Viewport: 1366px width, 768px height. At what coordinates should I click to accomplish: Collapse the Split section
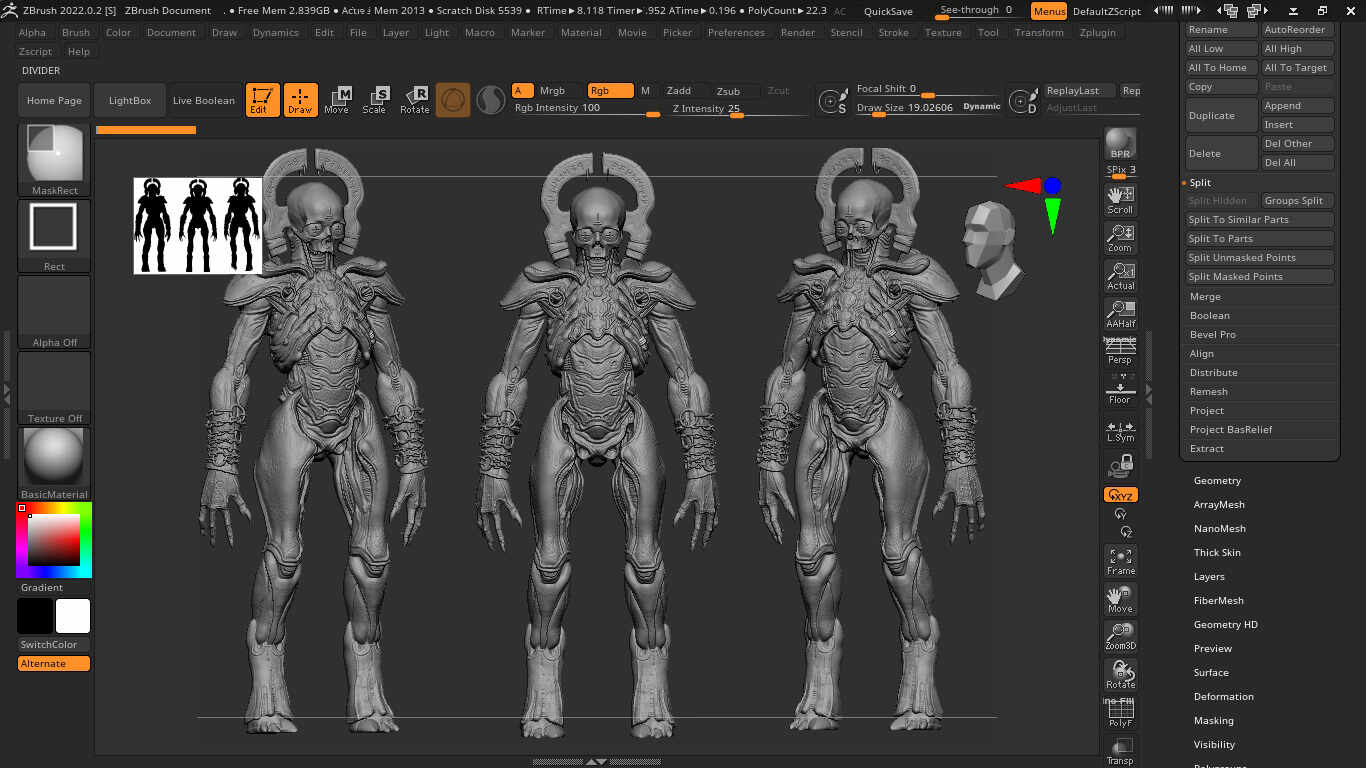pyautogui.click(x=1200, y=183)
